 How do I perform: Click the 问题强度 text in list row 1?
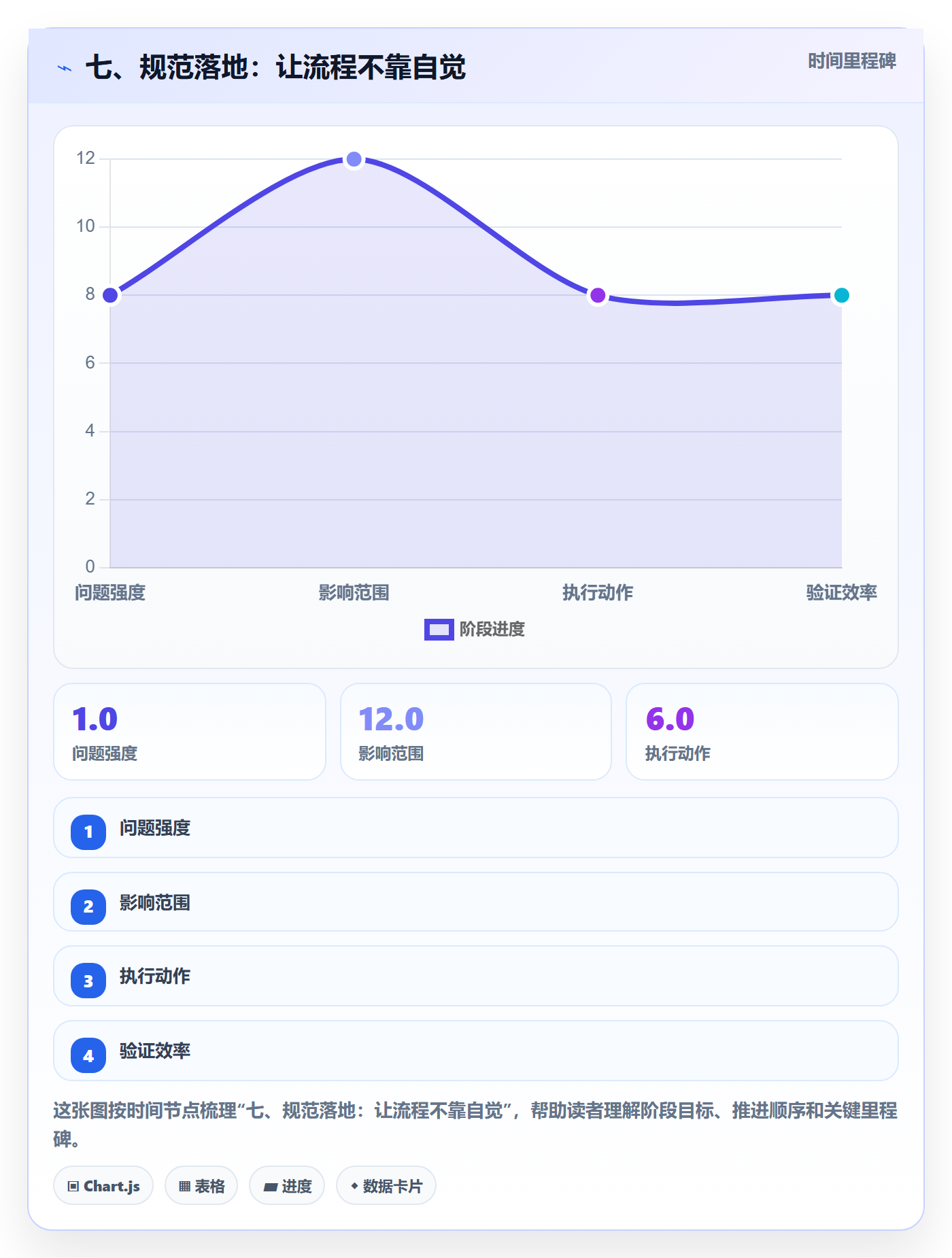(155, 828)
